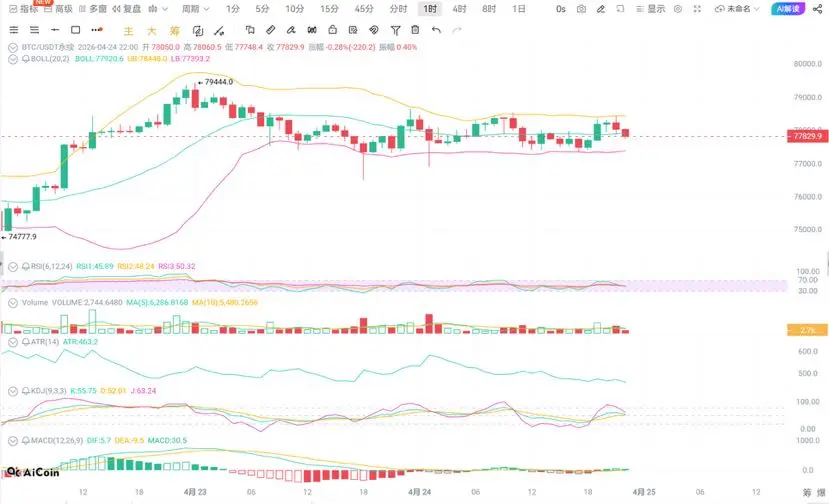Image resolution: width=829 pixels, height=504 pixels.
Task: Toggle alert bell on ATR(14)
Action: point(25,342)
